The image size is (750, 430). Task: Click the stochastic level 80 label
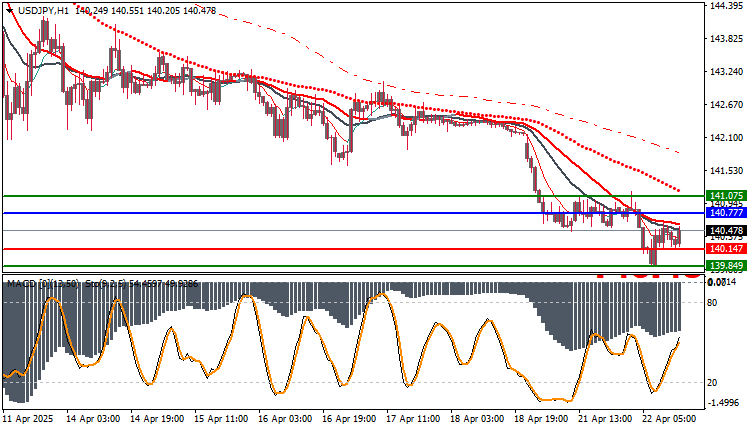712,303
